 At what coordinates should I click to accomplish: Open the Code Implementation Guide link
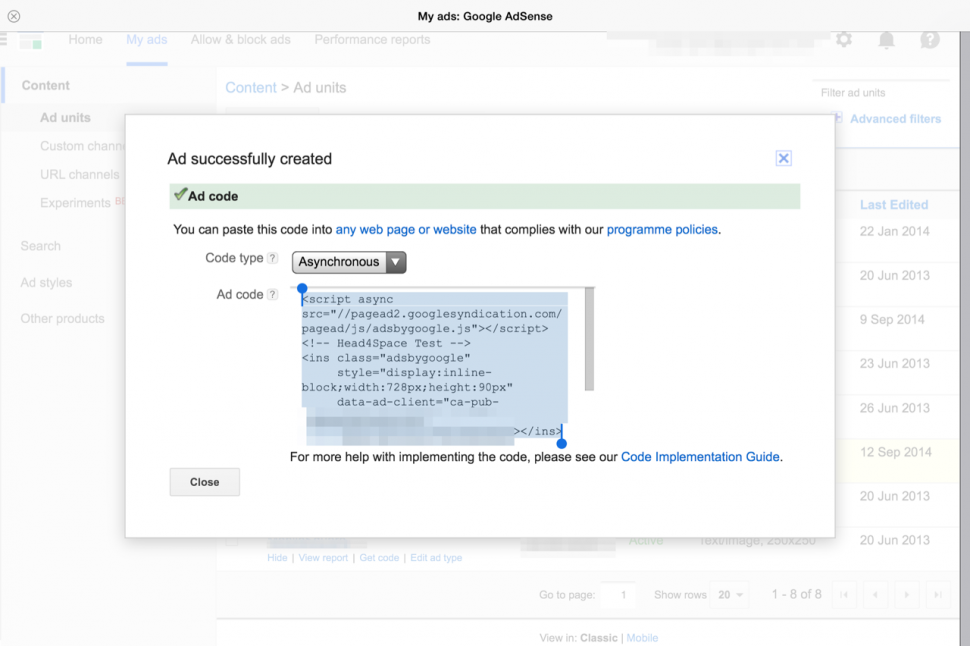click(700, 457)
